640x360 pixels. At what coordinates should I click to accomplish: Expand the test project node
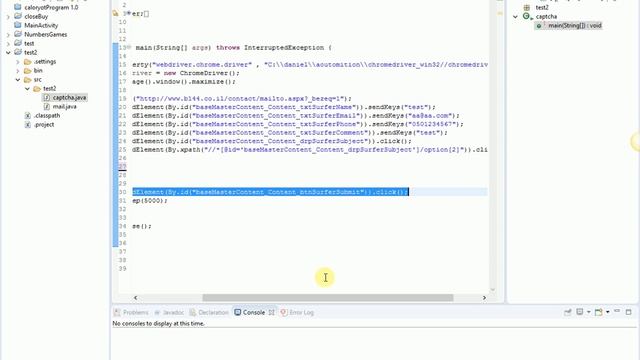click(x=8, y=44)
